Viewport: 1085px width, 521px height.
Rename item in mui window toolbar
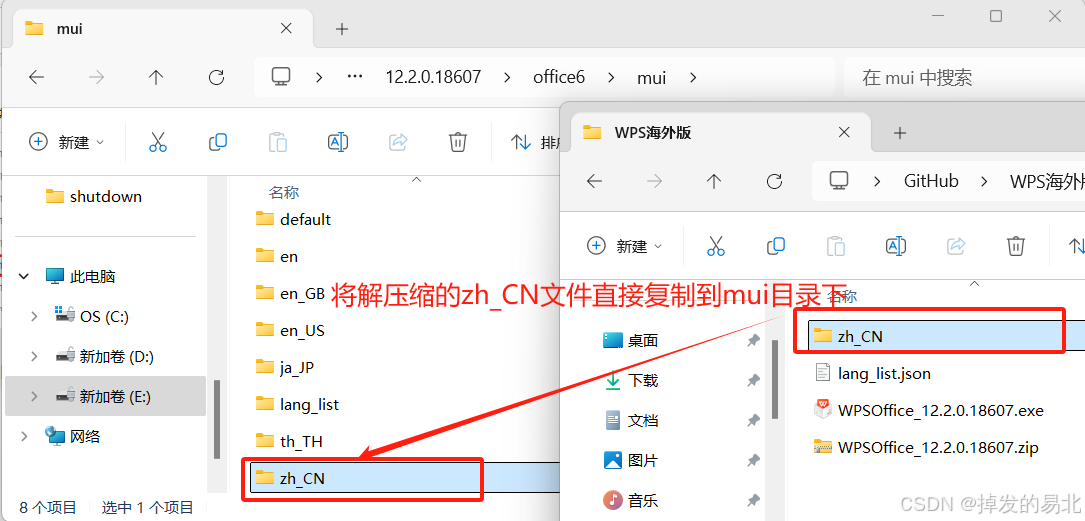(x=338, y=142)
